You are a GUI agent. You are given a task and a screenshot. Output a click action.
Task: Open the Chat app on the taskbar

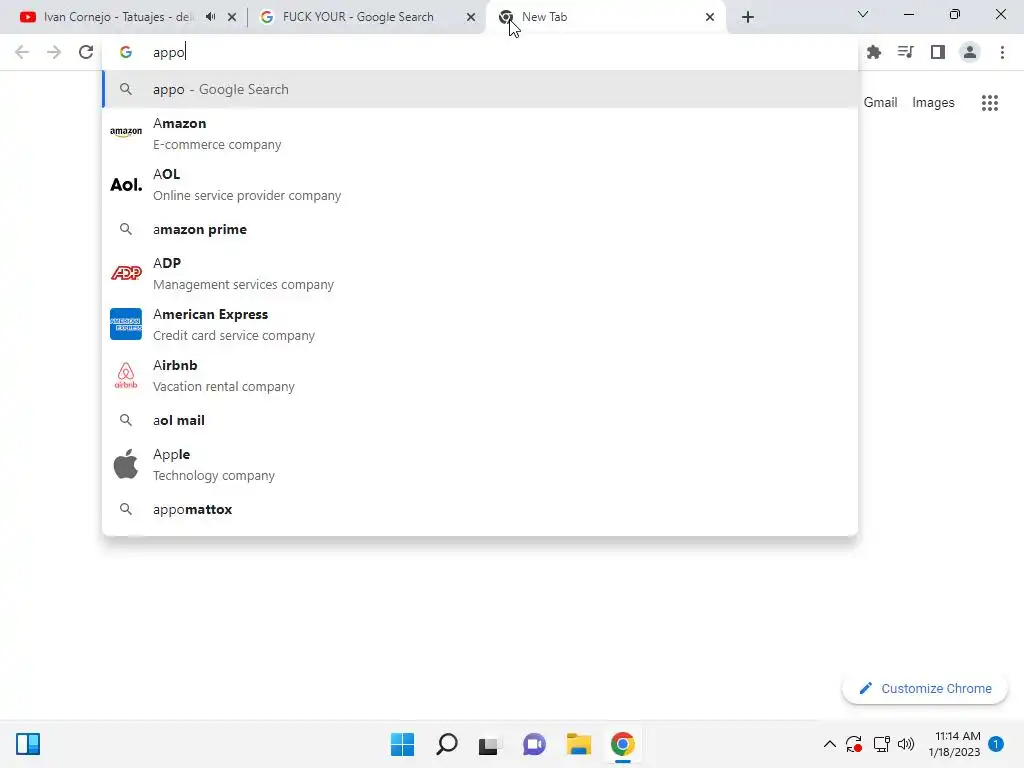click(534, 744)
